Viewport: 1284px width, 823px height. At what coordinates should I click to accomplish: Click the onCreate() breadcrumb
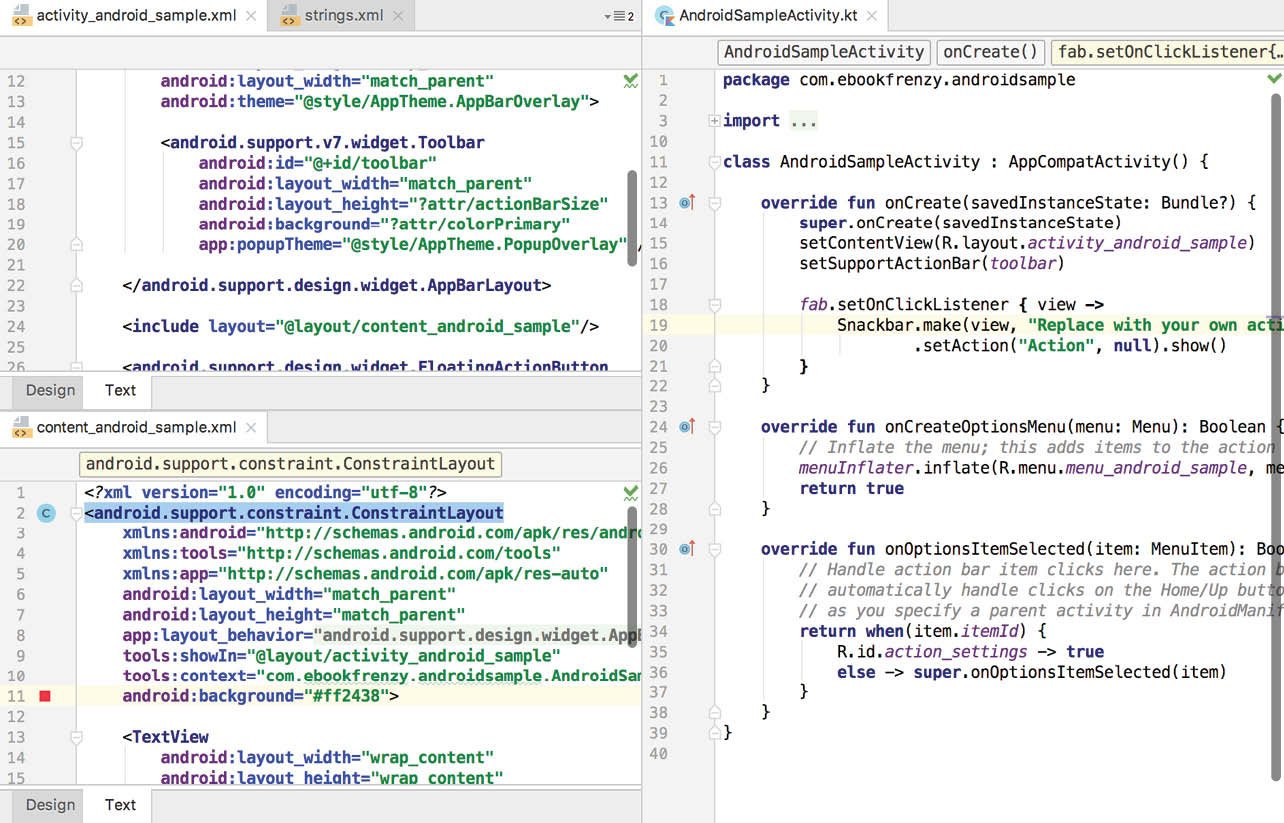click(x=990, y=52)
